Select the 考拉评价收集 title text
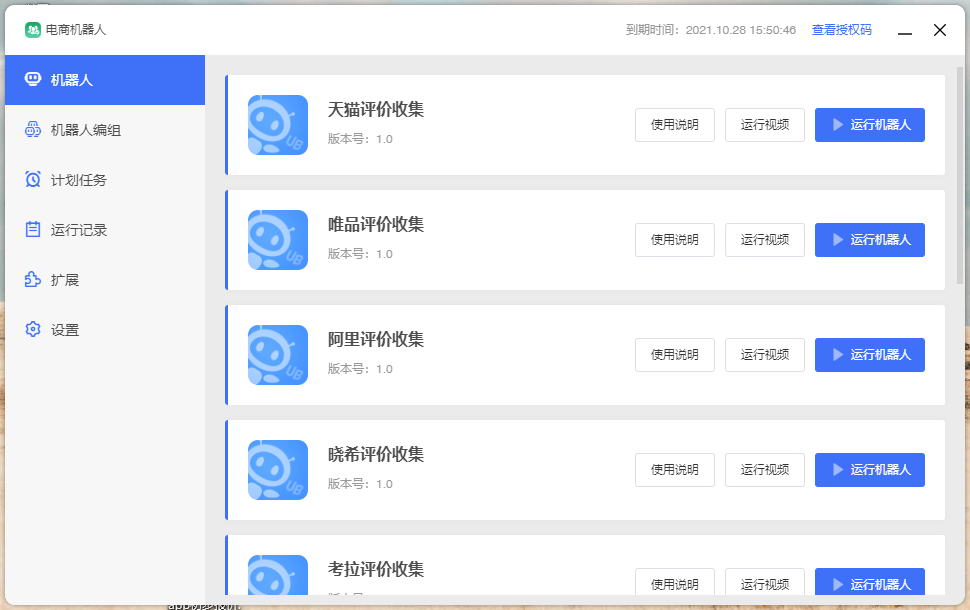970x610 pixels. pyautogui.click(x=376, y=570)
